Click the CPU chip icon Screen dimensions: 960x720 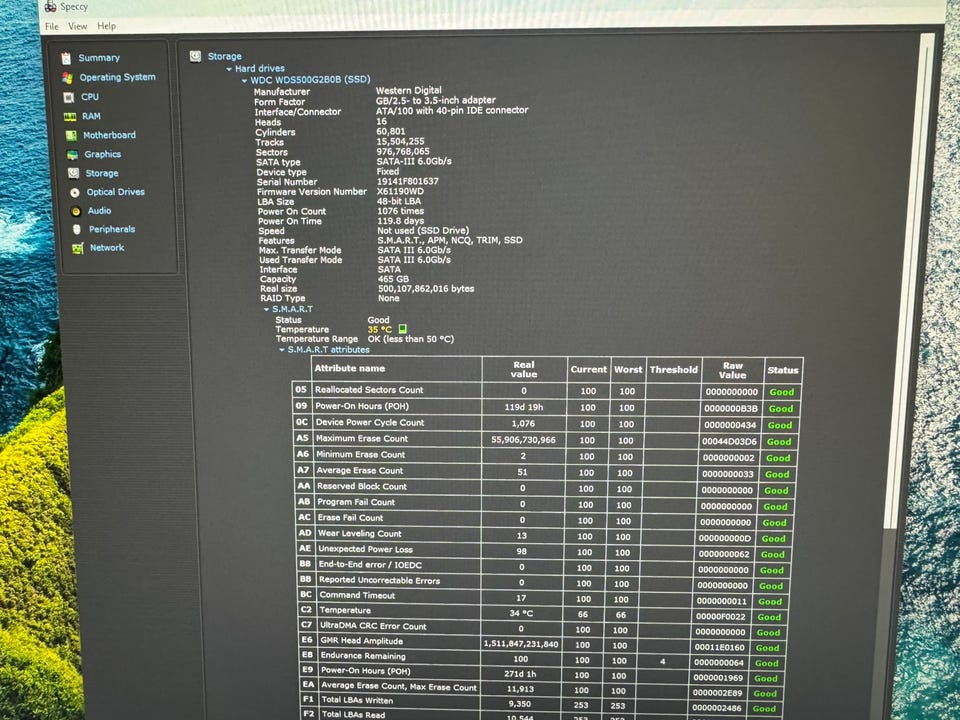tap(69, 97)
